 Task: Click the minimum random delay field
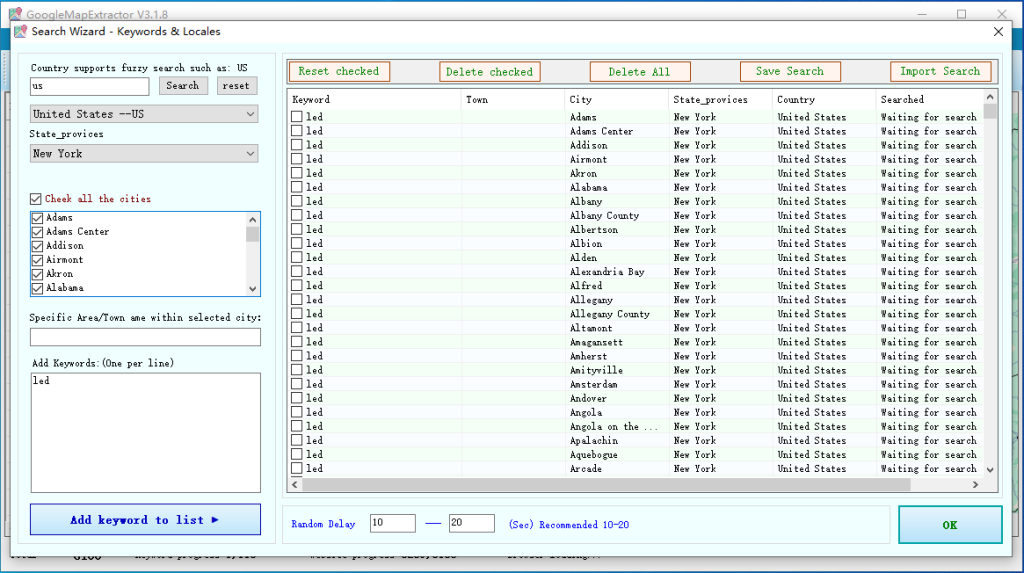pos(392,524)
